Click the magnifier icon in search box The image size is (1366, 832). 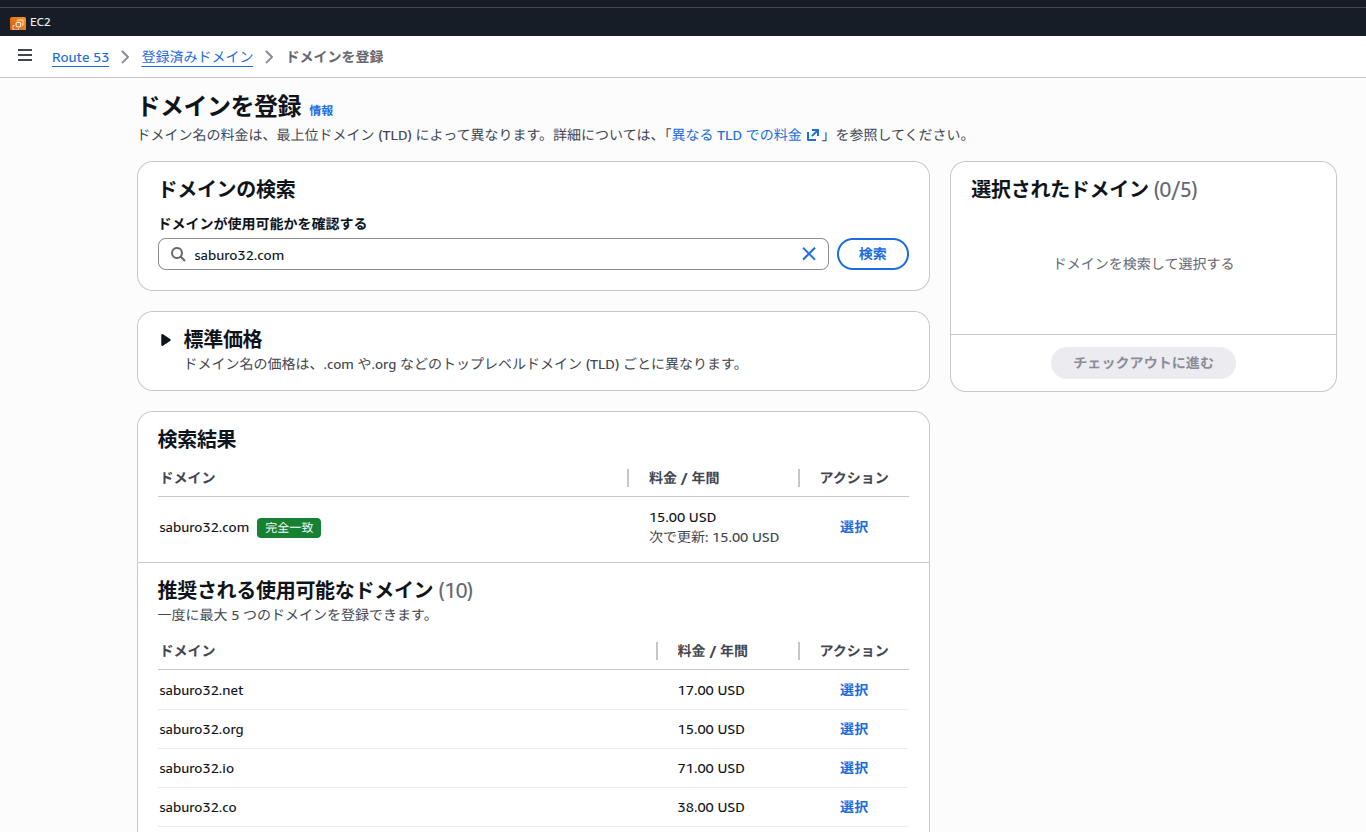point(178,255)
